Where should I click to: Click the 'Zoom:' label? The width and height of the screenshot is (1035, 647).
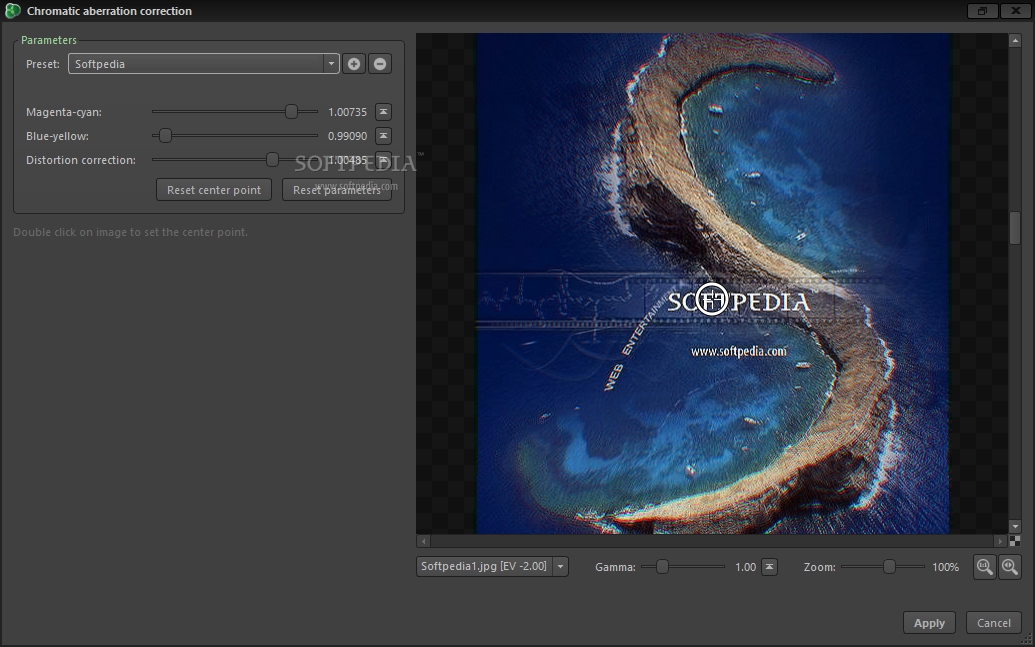[x=820, y=567]
